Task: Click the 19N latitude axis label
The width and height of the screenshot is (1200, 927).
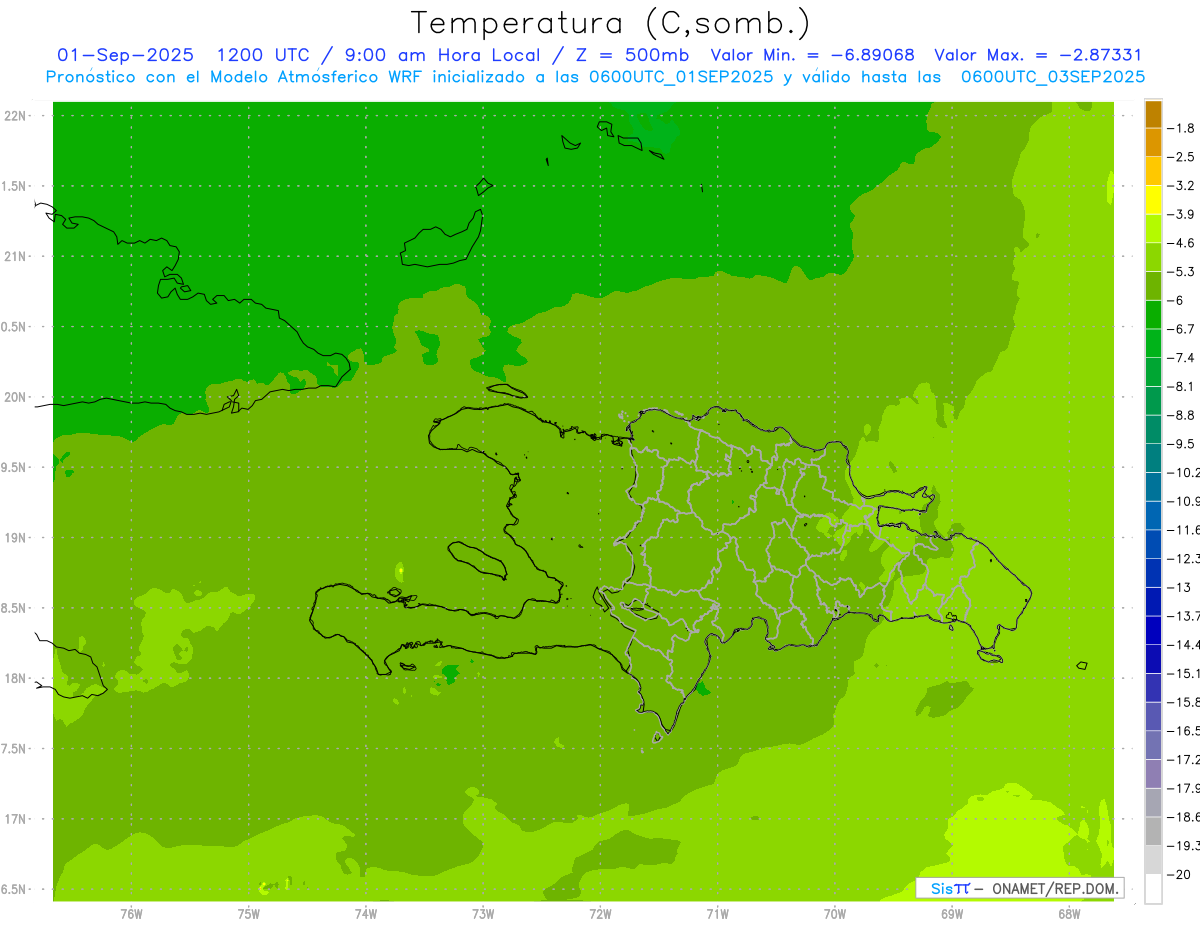Action: [x=15, y=538]
